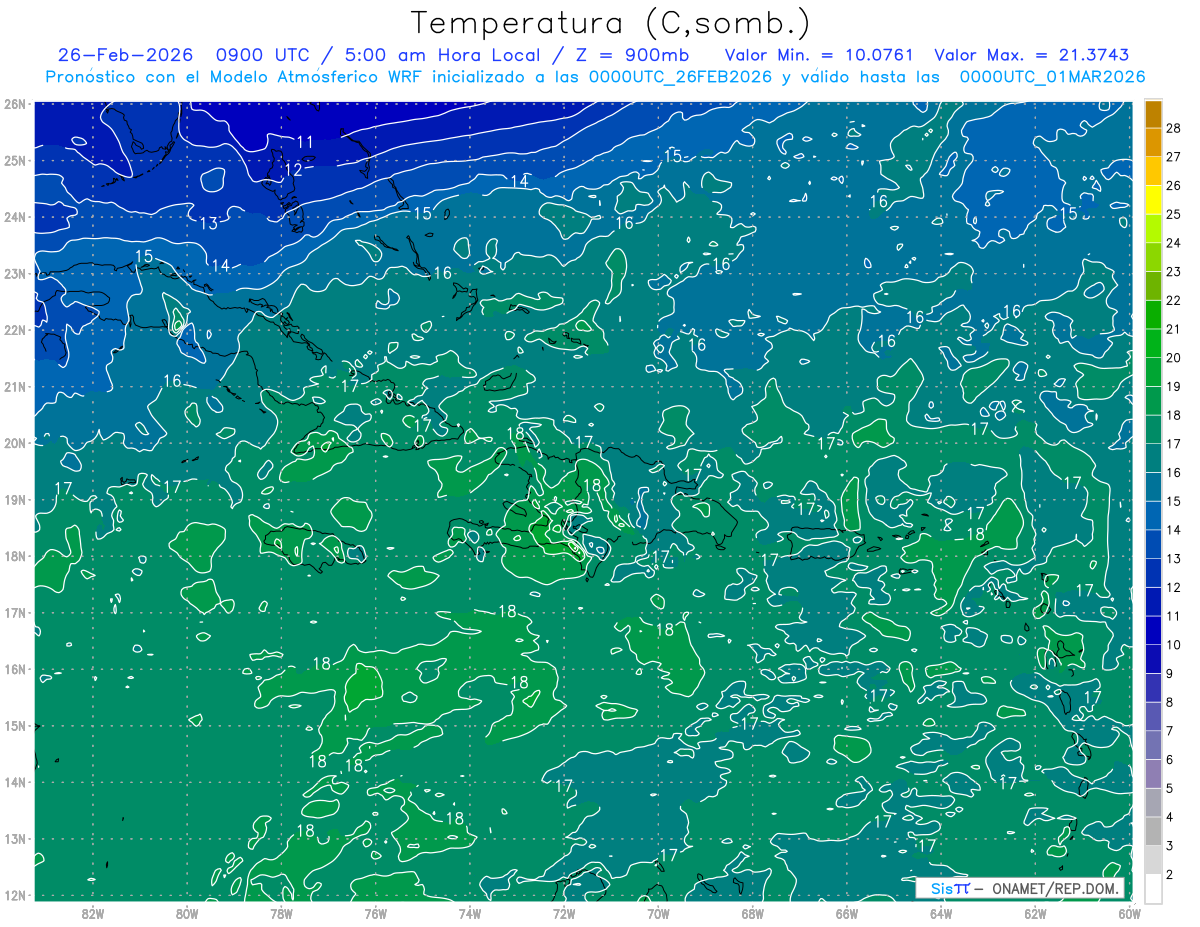Click the '74W' longitude axis label

coord(470,914)
